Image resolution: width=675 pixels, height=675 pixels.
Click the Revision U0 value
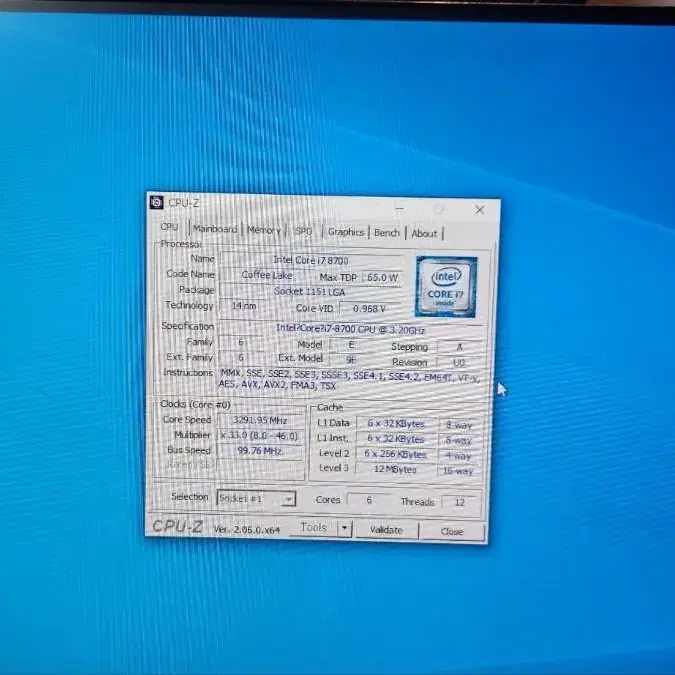click(x=459, y=362)
